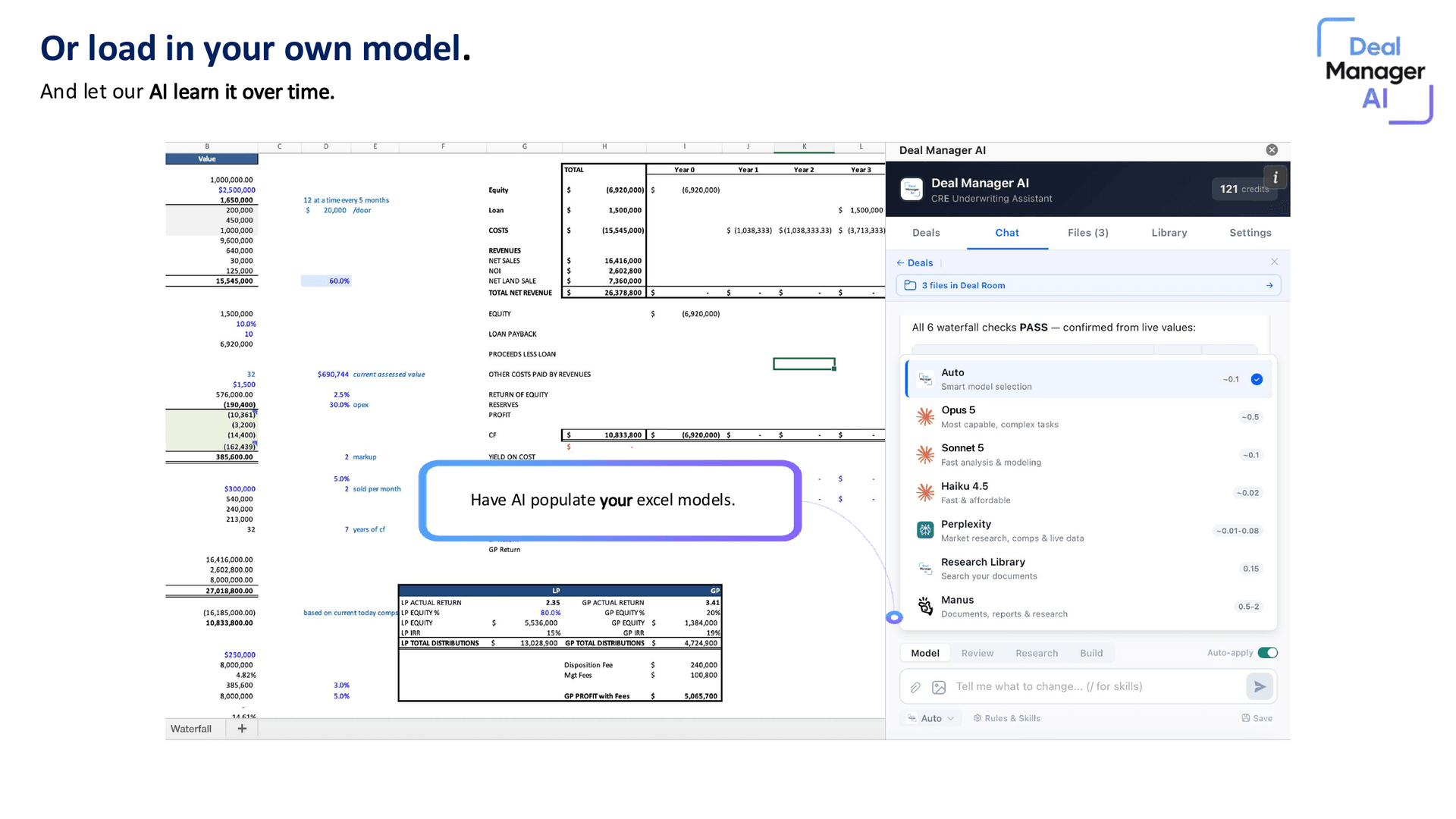Image resolution: width=1456 pixels, height=819 pixels.
Task: Select the Model mode tab
Action: (x=925, y=653)
